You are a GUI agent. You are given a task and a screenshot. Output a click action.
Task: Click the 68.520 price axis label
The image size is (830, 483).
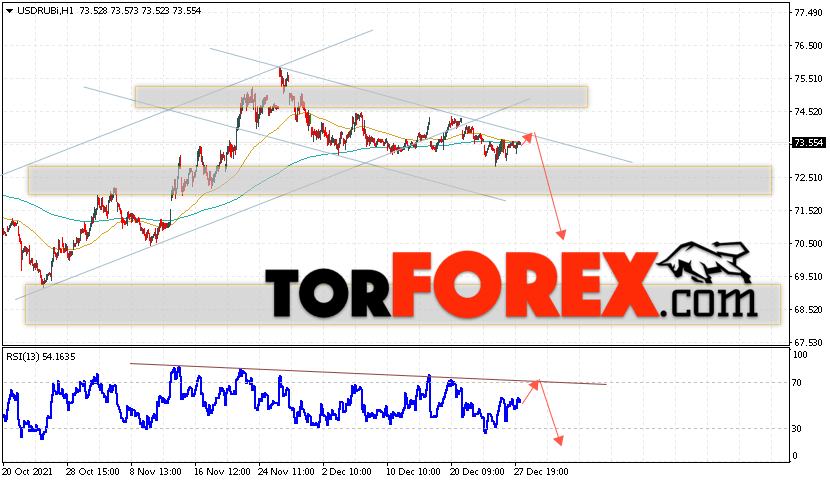point(808,310)
